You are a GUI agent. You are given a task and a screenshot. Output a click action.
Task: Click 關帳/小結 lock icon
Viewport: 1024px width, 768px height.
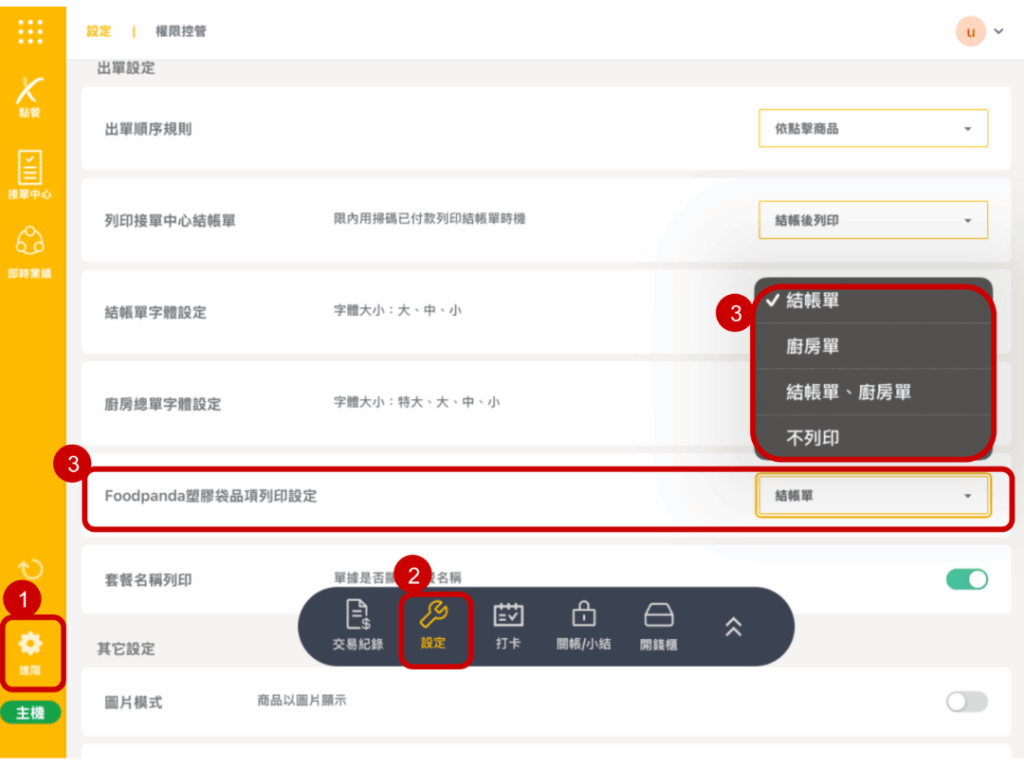coord(583,626)
